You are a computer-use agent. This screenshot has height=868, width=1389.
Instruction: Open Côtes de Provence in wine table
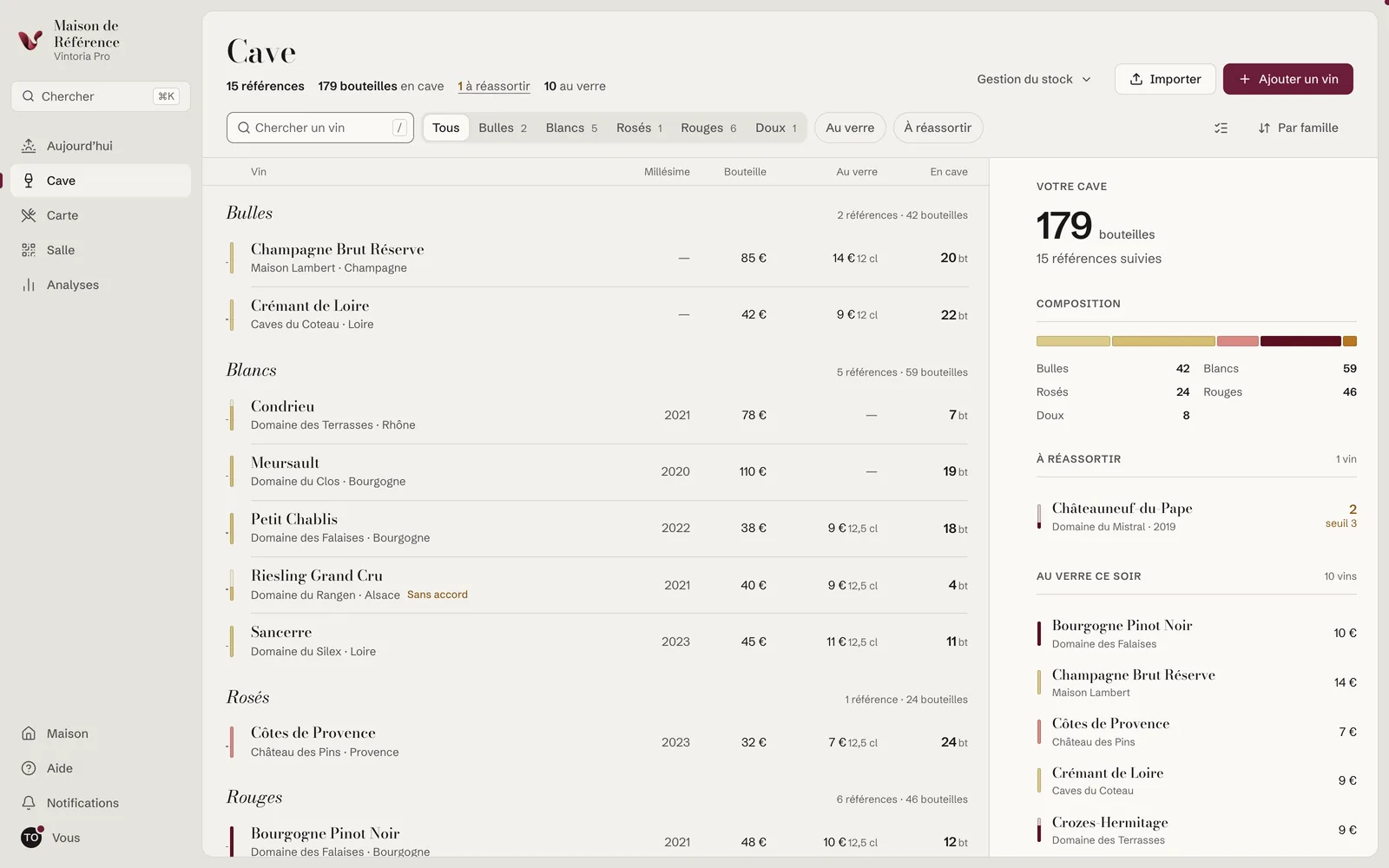pyautogui.click(x=597, y=742)
